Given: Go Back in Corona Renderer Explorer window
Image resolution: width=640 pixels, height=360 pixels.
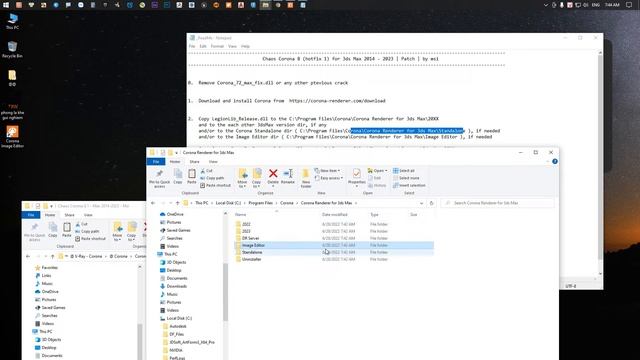Looking at the screenshot, I should point(153,203).
